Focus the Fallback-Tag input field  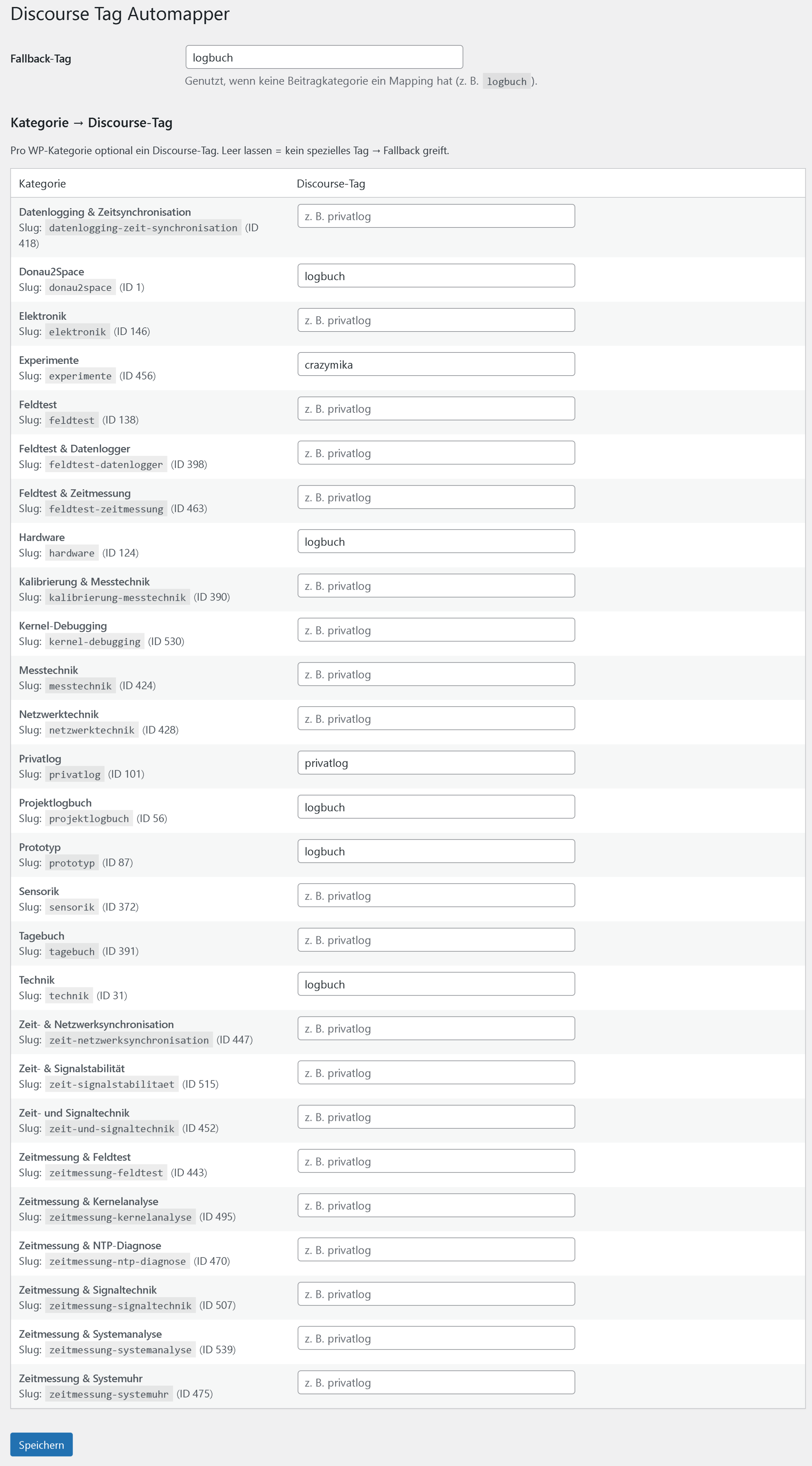[x=324, y=57]
